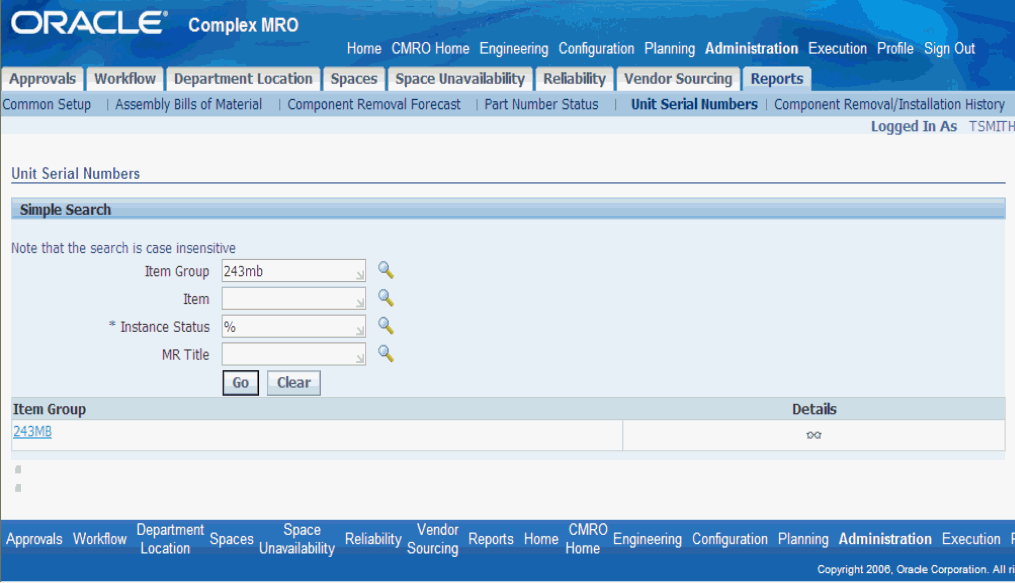Click the Clear button
Viewport: 1015px width, 583px height.
pos(294,382)
